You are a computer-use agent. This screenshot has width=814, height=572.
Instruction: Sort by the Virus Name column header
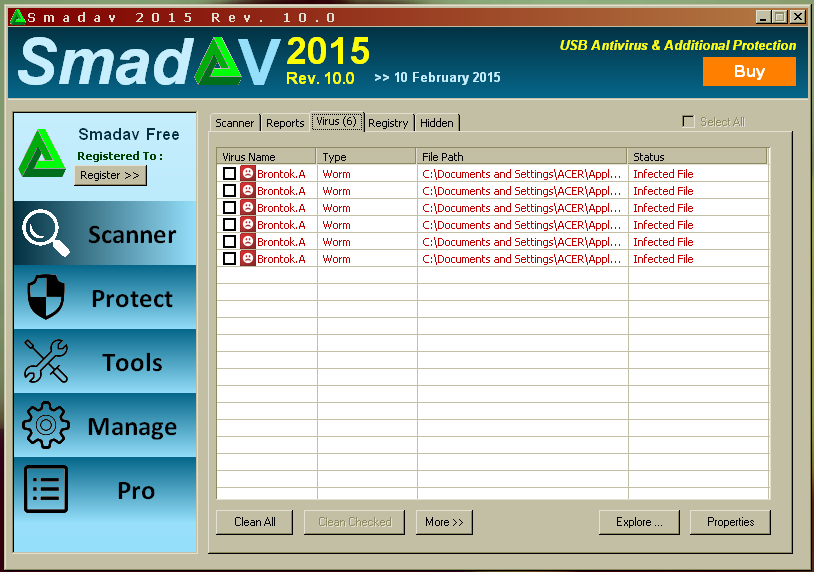pyautogui.click(x=266, y=157)
